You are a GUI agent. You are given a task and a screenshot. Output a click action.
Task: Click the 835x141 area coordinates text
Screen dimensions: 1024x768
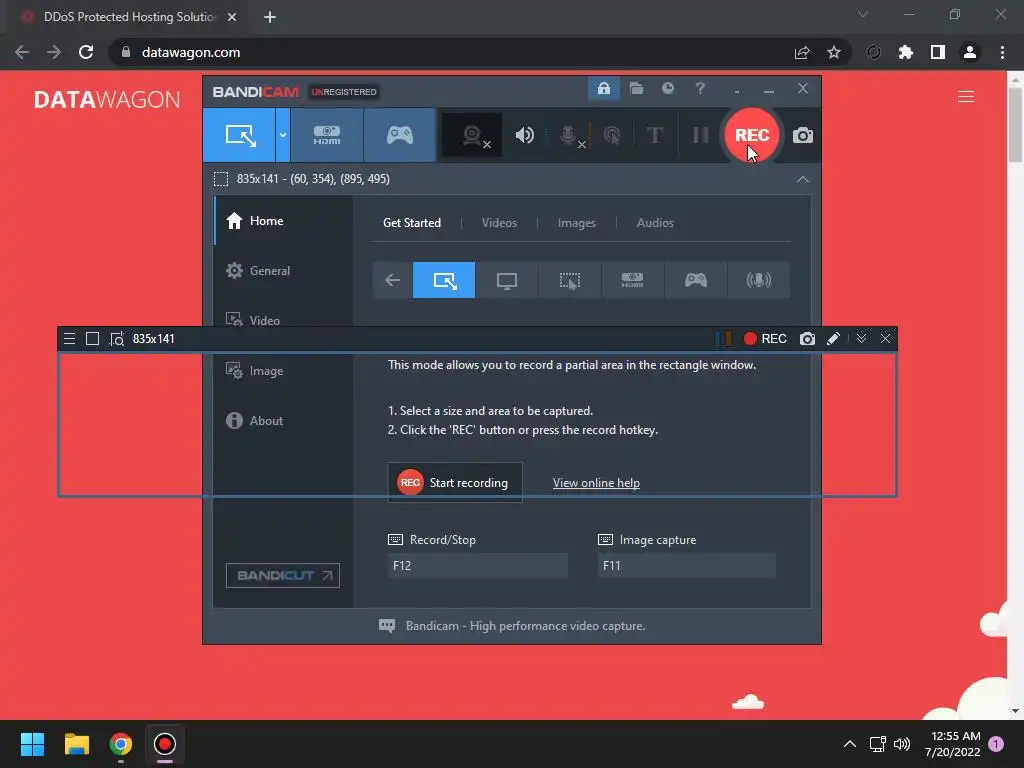(x=313, y=179)
